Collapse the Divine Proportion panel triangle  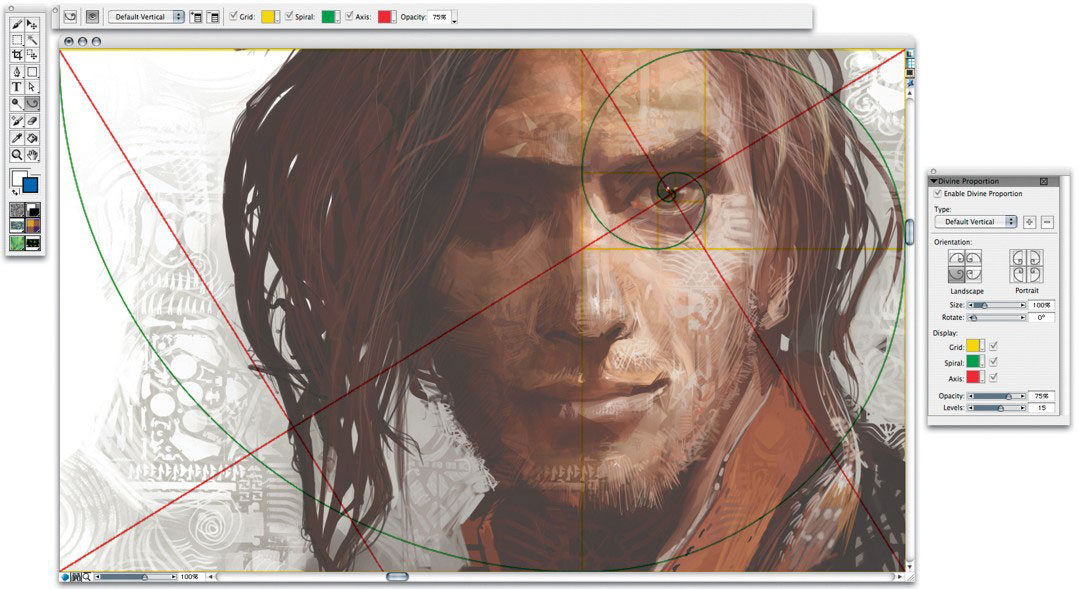(933, 181)
